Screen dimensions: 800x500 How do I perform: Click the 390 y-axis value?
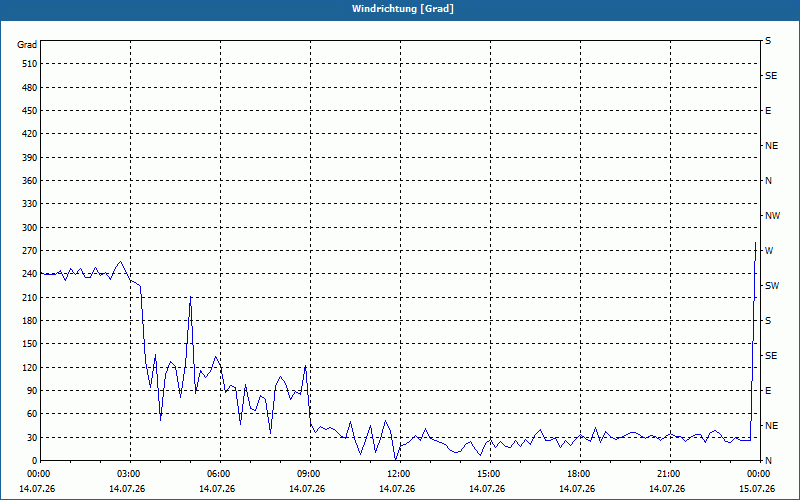[30, 158]
